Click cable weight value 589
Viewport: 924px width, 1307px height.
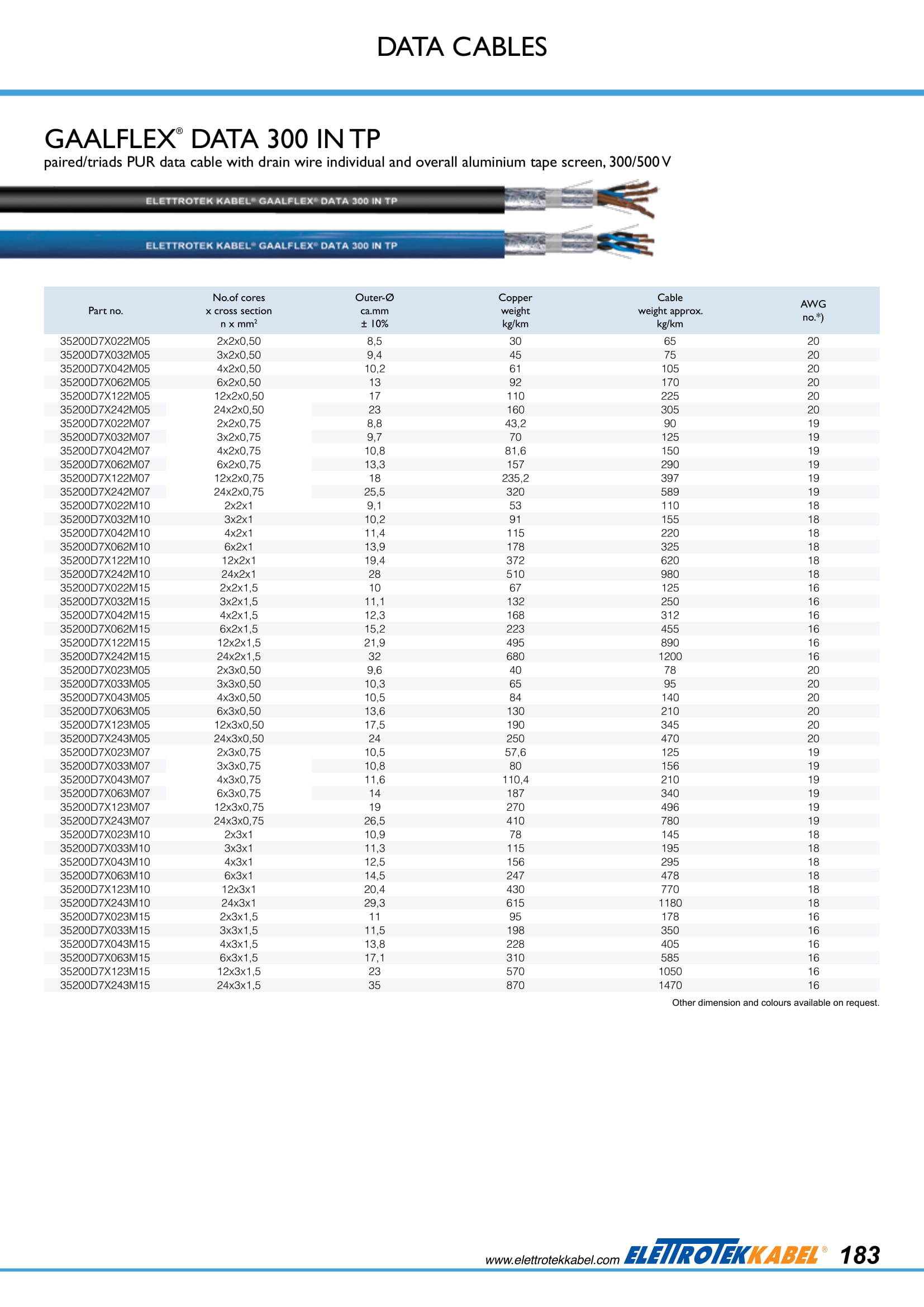point(670,492)
